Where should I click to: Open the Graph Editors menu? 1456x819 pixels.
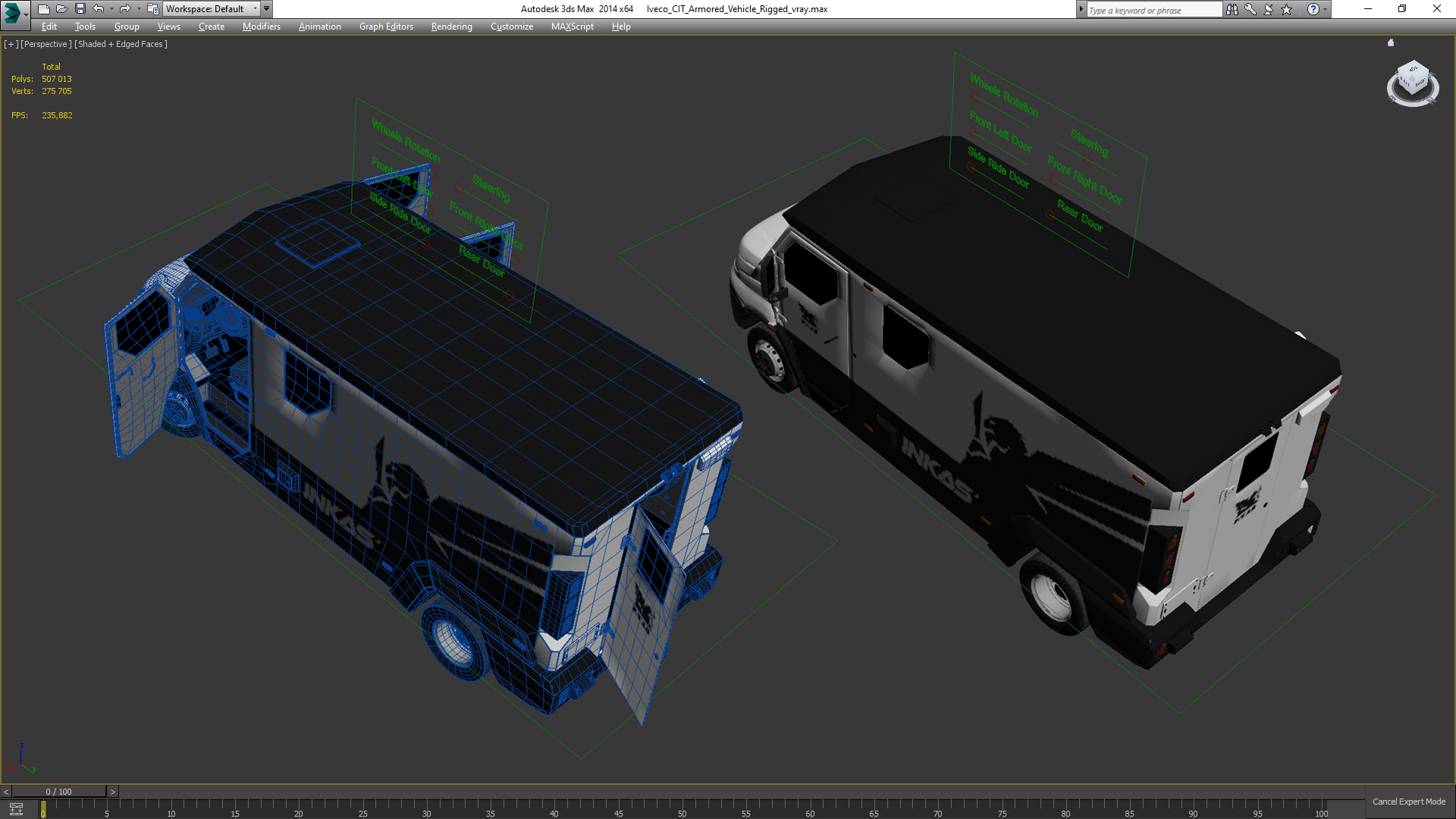coord(386,27)
